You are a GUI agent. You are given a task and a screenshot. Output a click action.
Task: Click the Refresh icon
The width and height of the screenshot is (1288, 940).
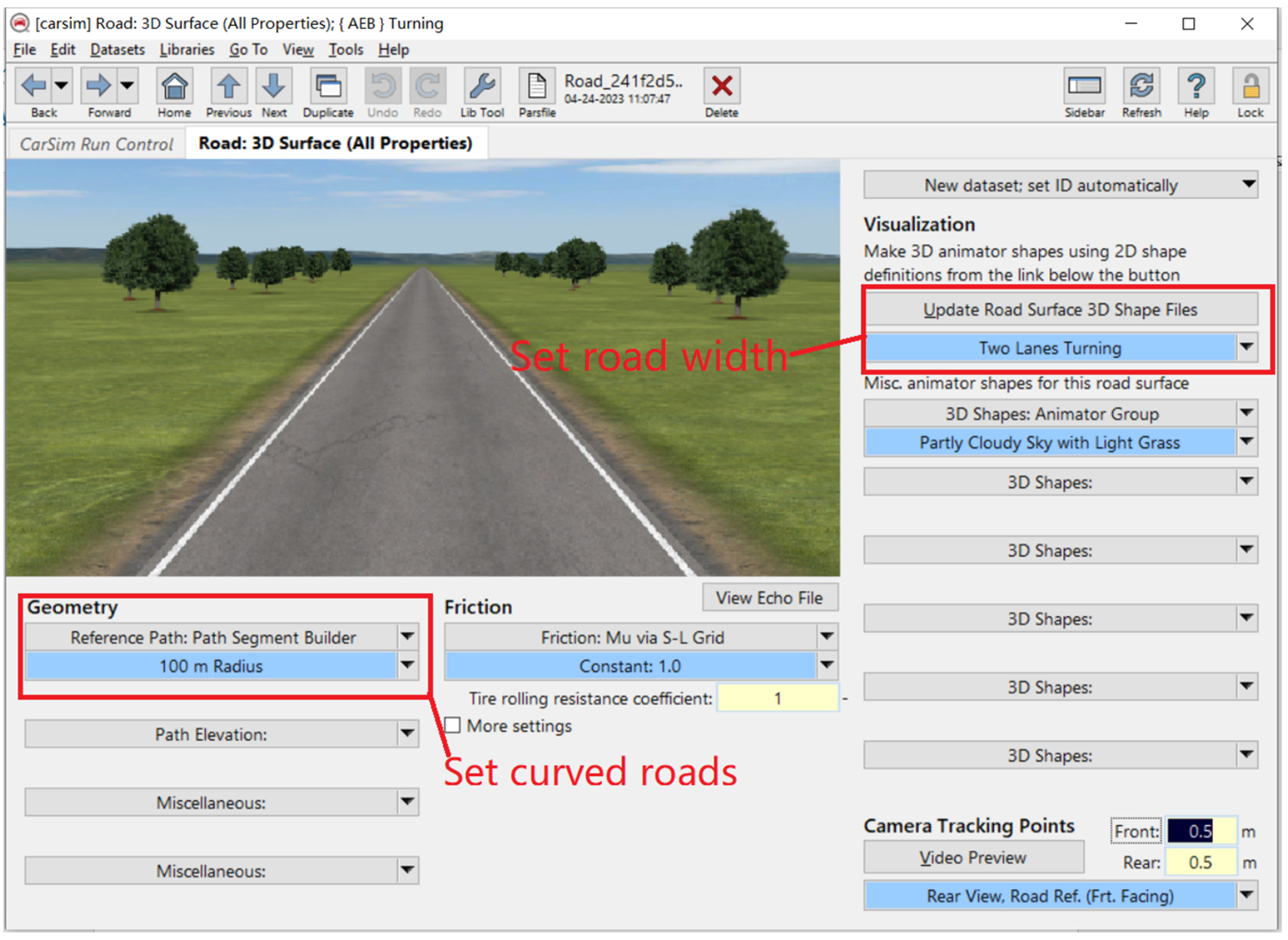coord(1141,86)
